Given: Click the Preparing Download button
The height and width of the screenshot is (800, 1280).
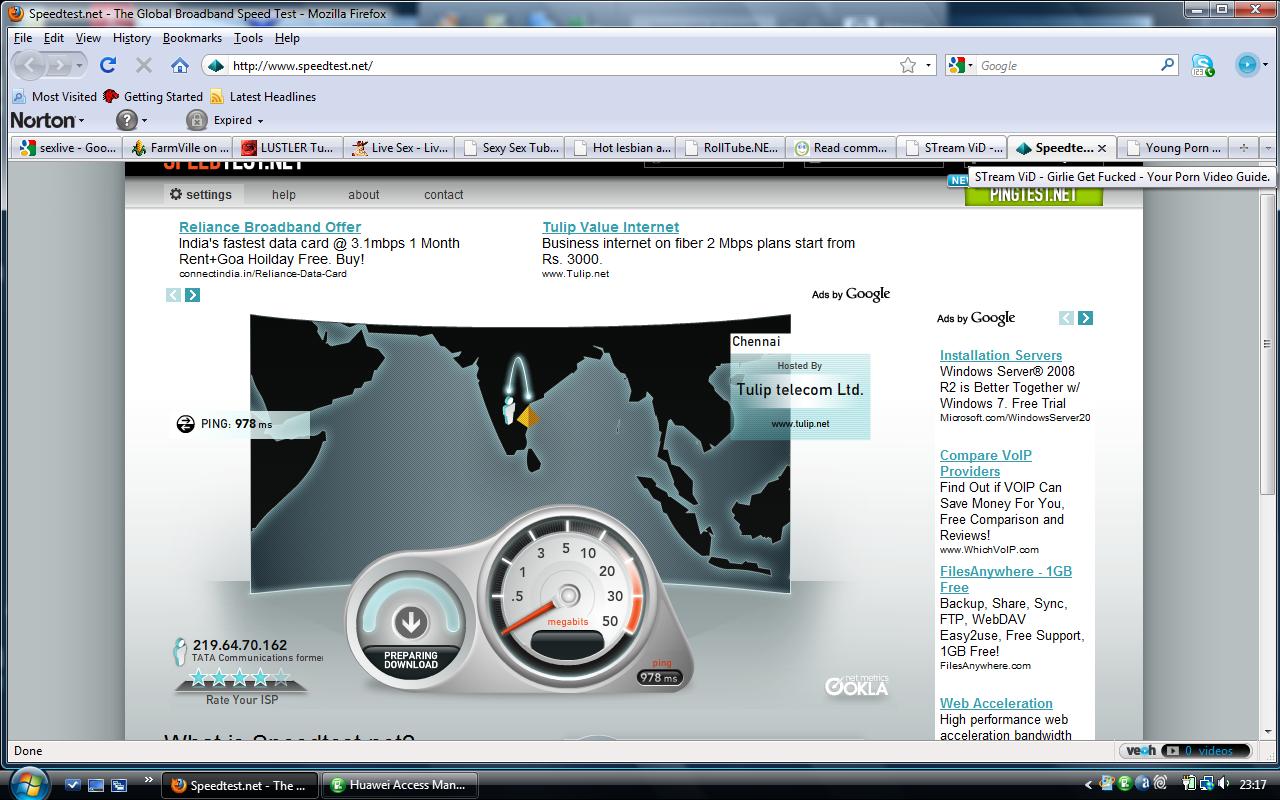Looking at the screenshot, I should [411, 623].
